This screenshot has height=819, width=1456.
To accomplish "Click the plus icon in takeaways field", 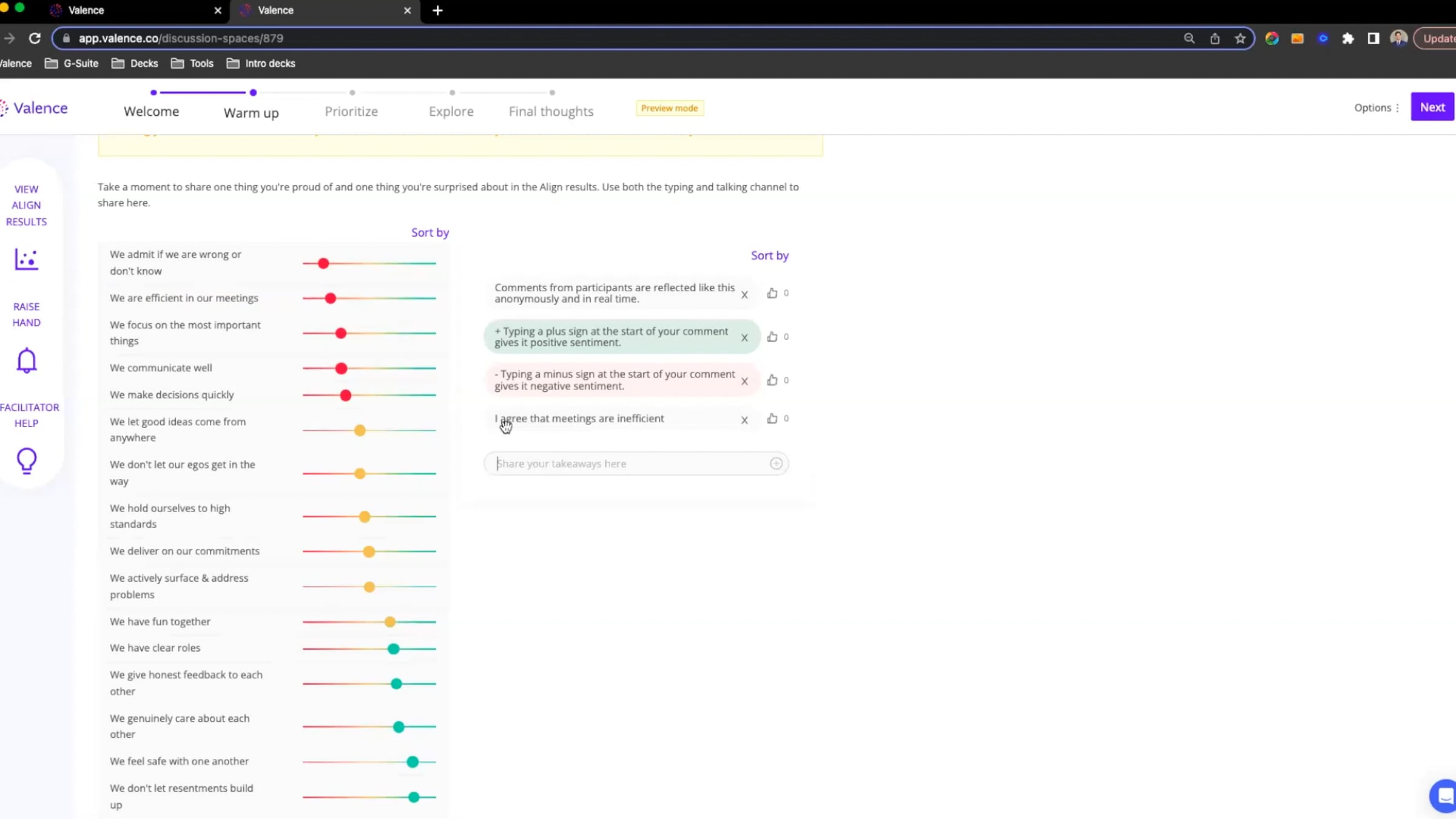I will pyautogui.click(x=776, y=463).
